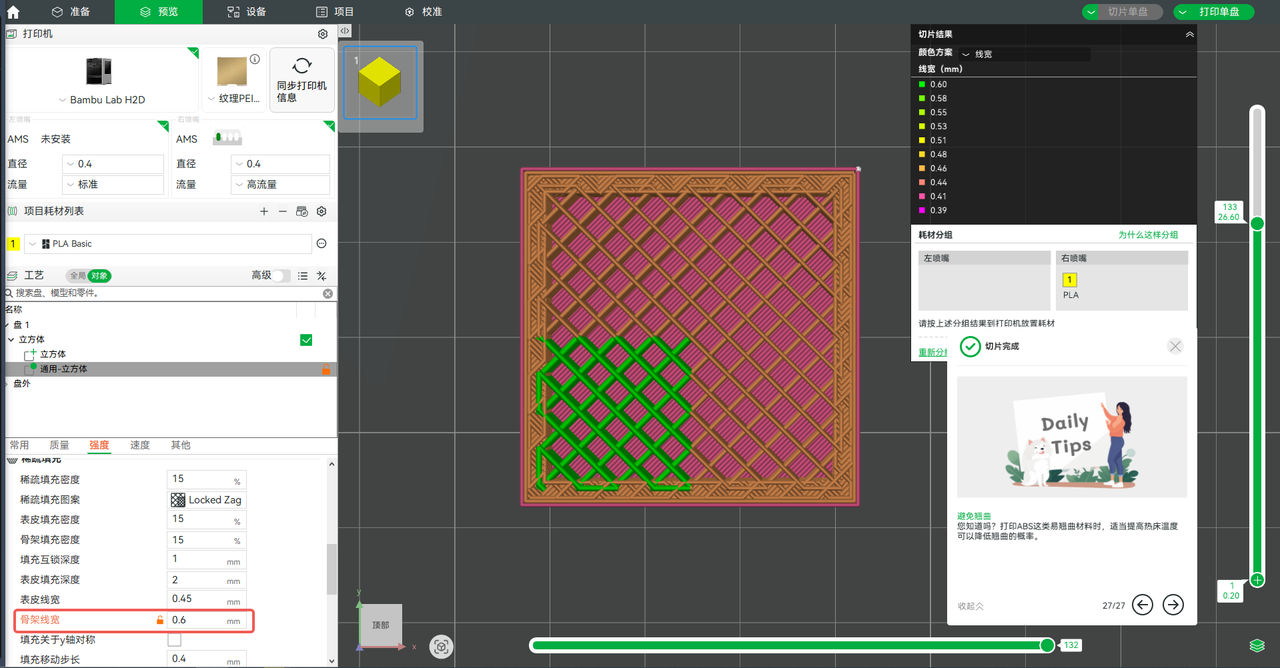
Task: Go to the home screen icon
Action: pyautogui.click(x=13, y=12)
